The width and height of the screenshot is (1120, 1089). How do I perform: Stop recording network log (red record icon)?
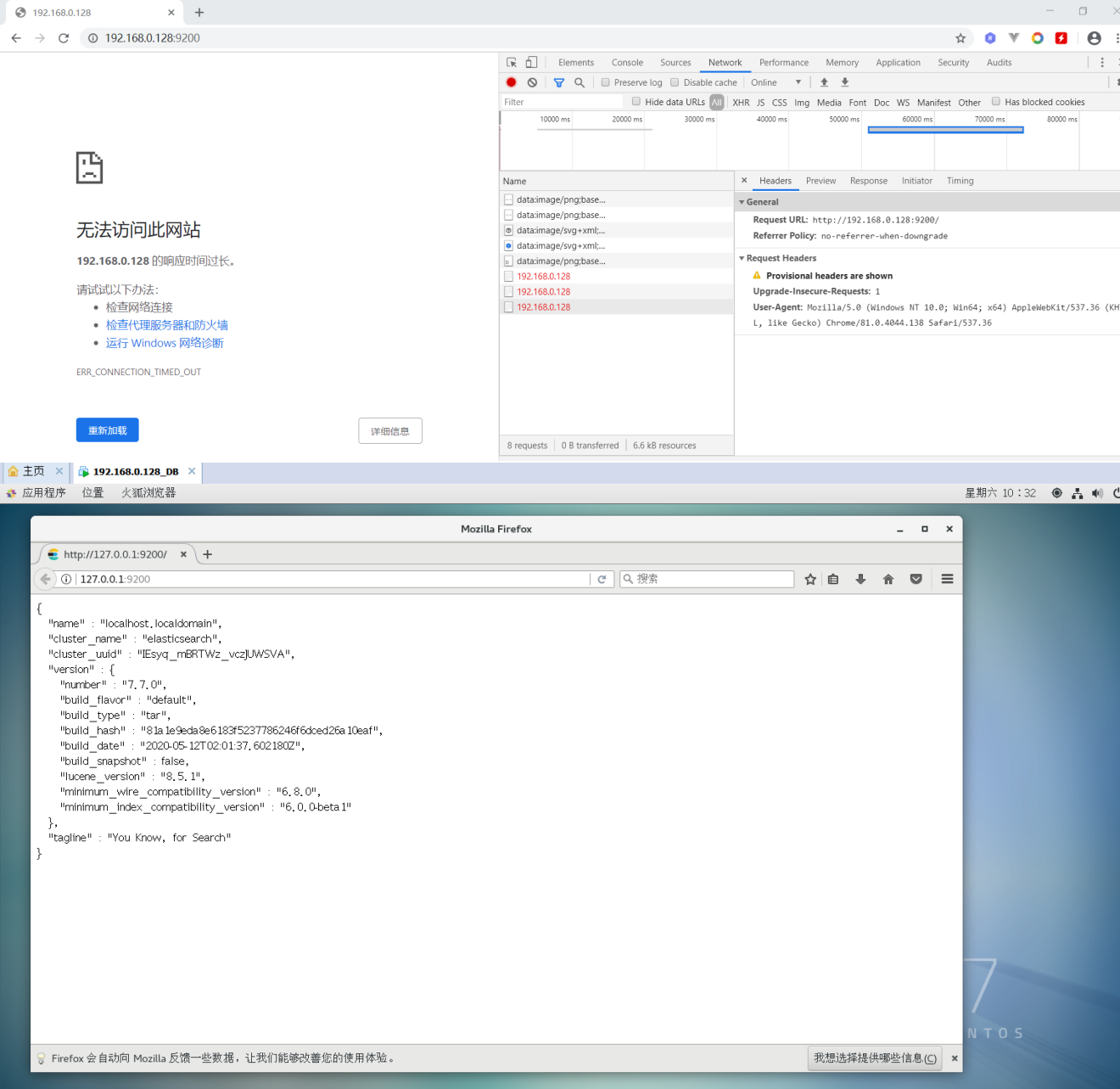[510, 82]
